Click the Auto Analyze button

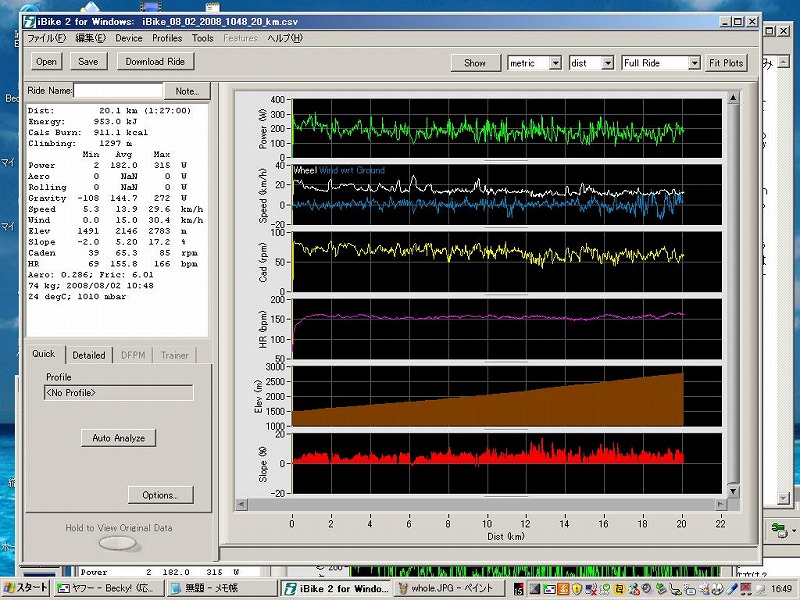119,438
